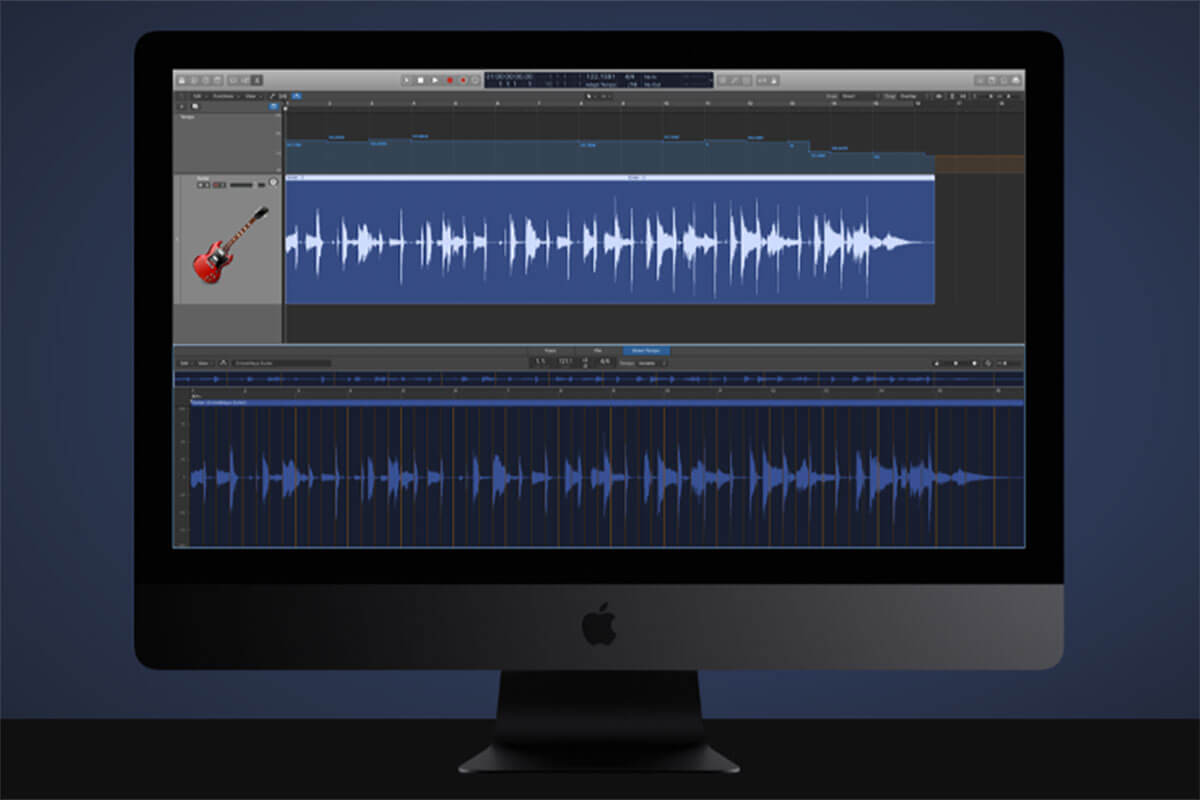Open the Mixer pane
The width and height of the screenshot is (1200, 800).
pos(245,80)
